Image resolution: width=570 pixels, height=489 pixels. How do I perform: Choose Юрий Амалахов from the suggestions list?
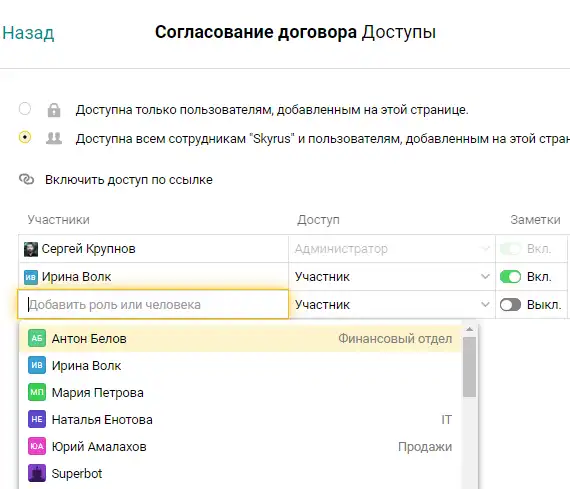coord(241,446)
